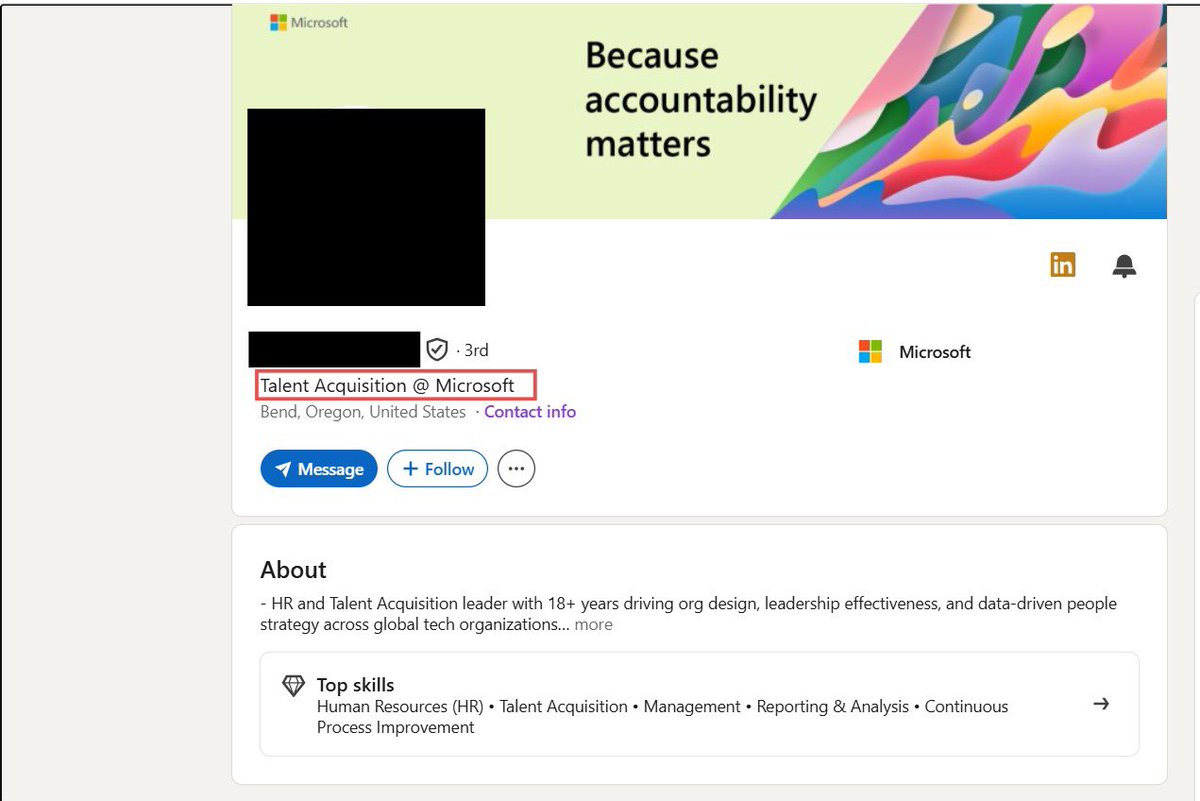Click the '3rd' connection degree label
Viewport: 1200px width, 801px height.
click(x=476, y=350)
